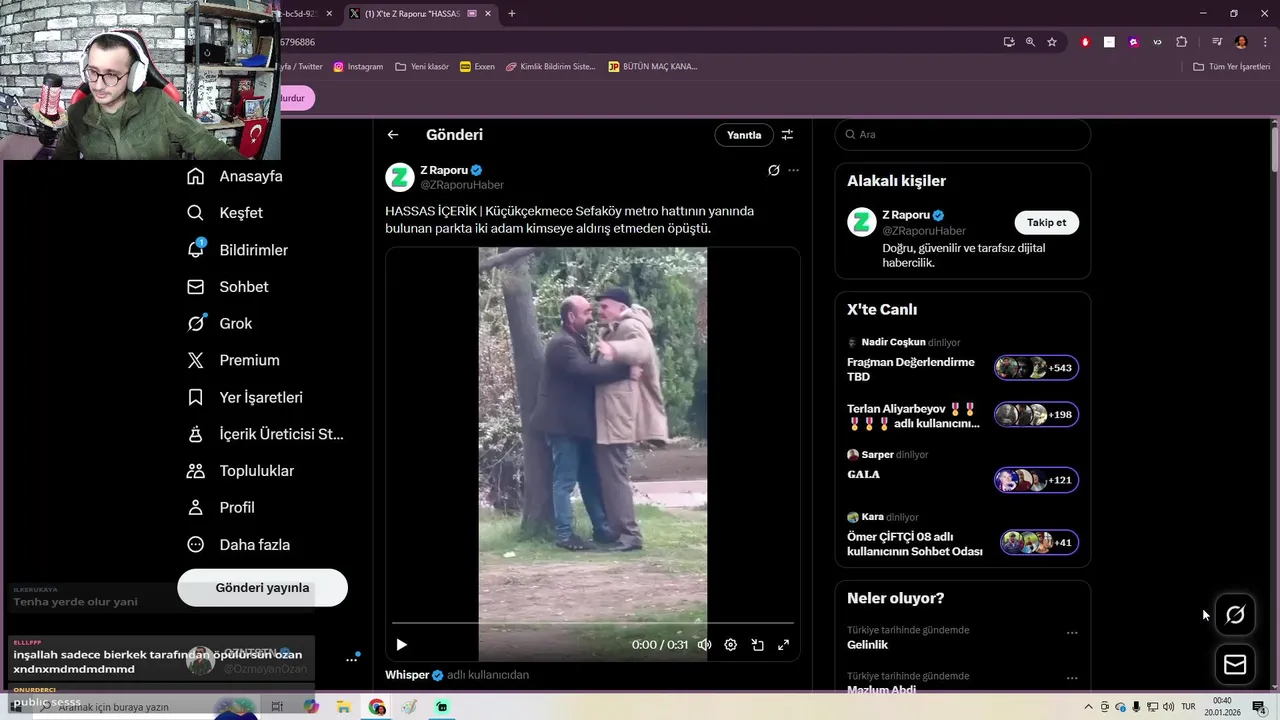Image resolution: width=1280 pixels, height=720 pixels.
Task: Join Terlan Aliyarbeyov live space
Action: [913, 416]
